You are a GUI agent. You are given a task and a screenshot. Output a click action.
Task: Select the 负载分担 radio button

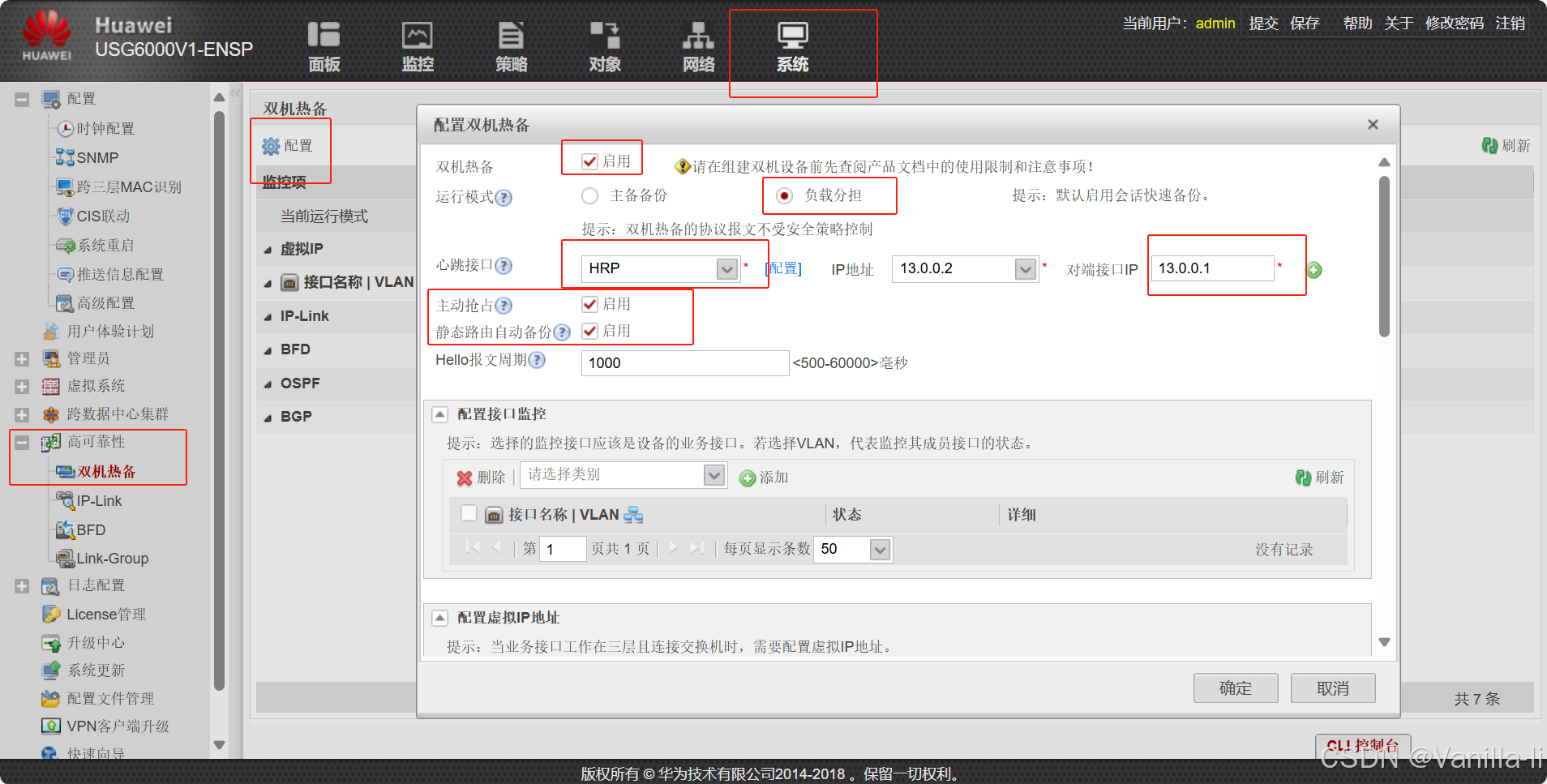784,195
